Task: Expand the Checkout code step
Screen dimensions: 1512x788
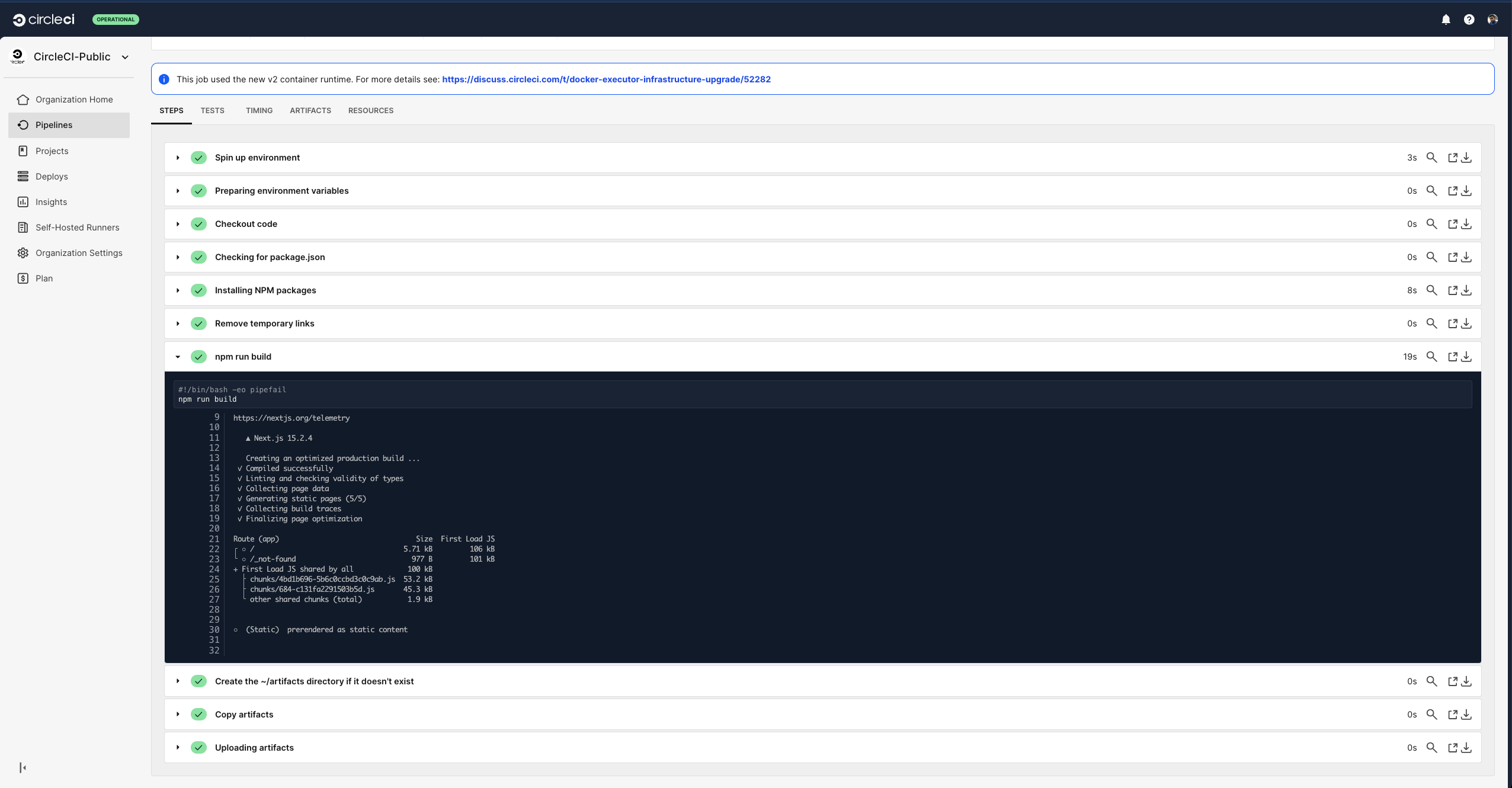Action: 178,224
